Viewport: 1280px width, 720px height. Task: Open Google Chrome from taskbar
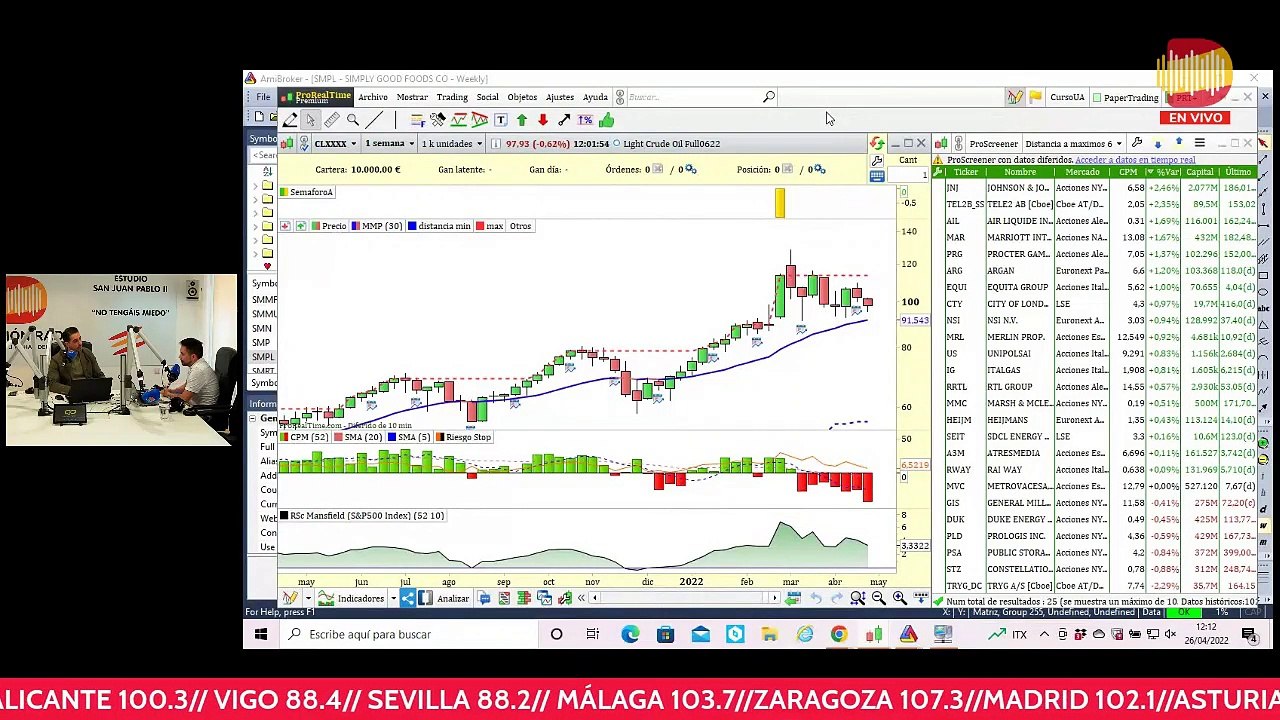point(839,634)
